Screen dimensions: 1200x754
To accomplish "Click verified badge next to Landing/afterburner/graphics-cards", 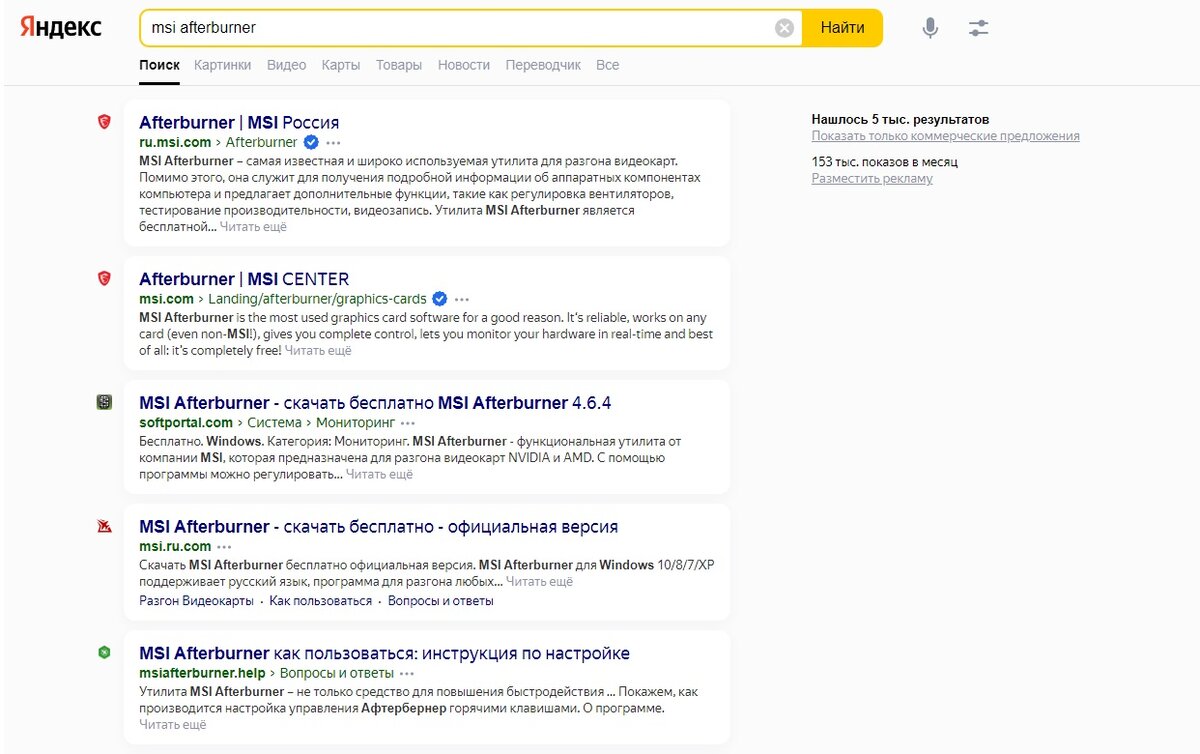I will pos(439,299).
